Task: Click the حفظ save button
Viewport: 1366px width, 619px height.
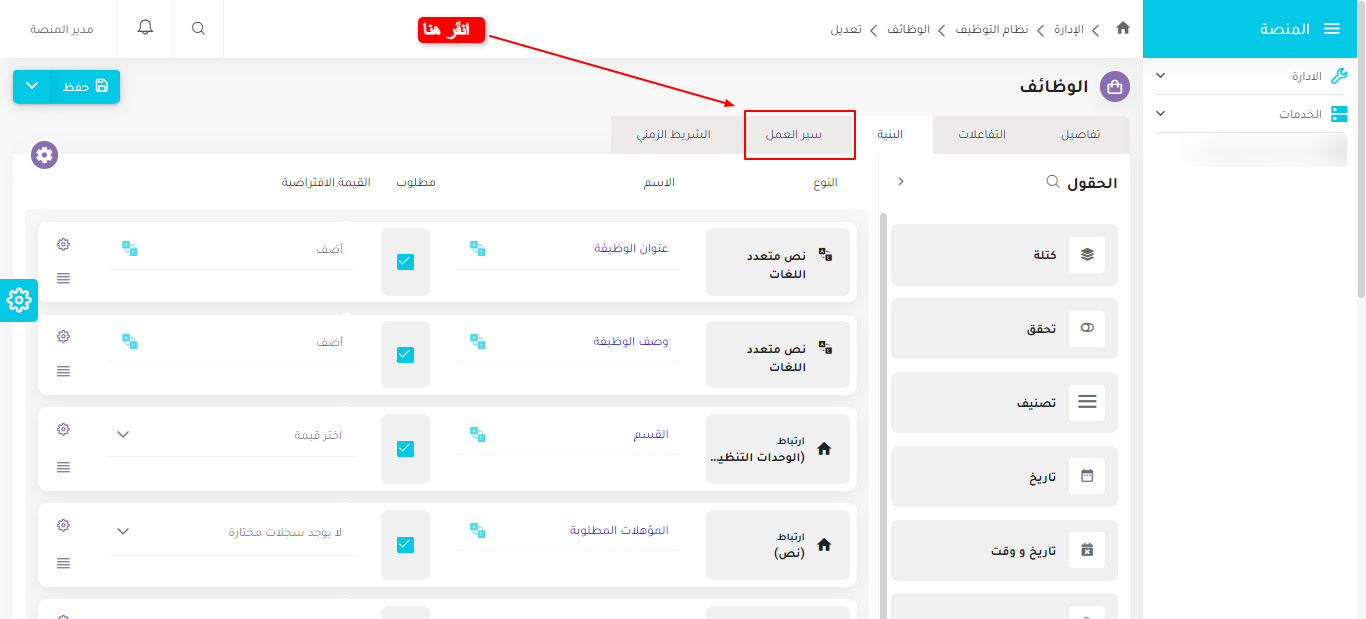Action: pyautogui.click(x=85, y=86)
